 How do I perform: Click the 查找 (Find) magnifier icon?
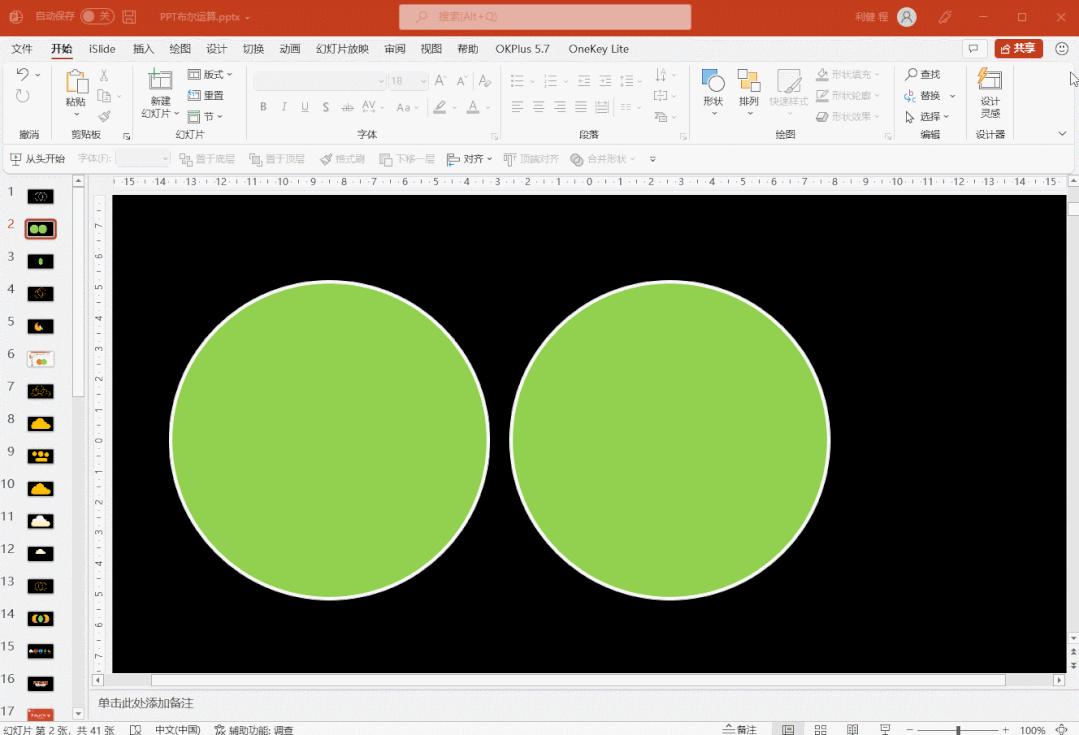point(911,75)
